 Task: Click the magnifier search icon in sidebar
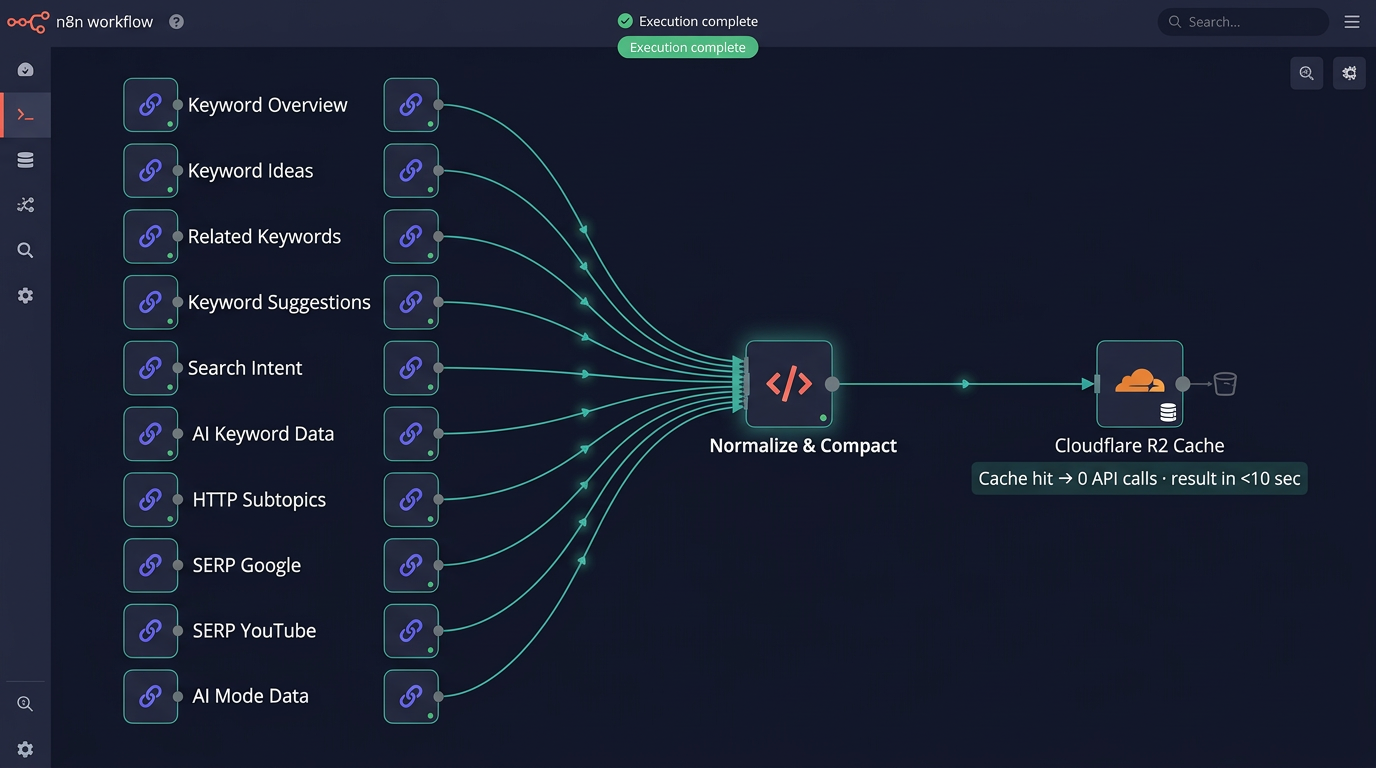pyautogui.click(x=26, y=250)
